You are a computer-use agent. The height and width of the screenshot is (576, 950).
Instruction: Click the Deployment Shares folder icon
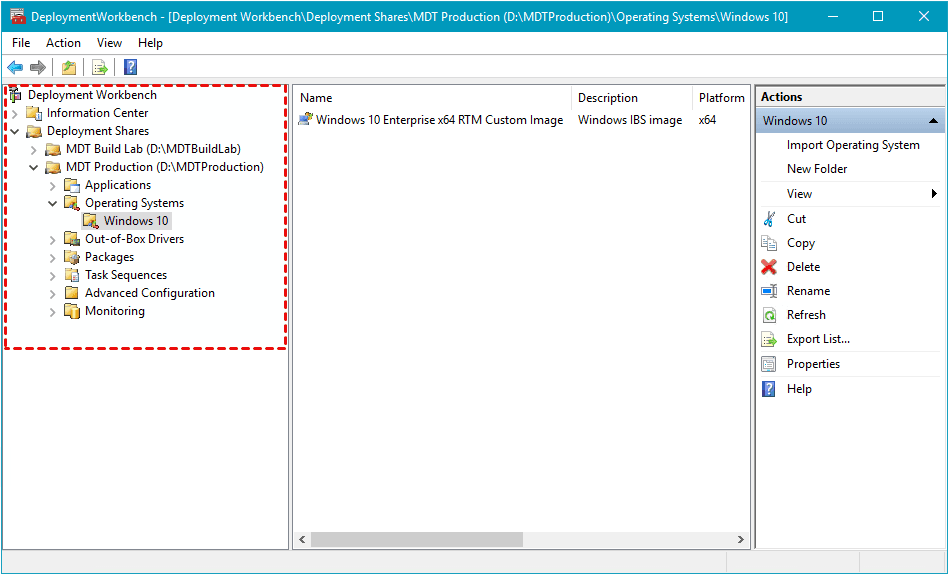pyautogui.click(x=34, y=131)
